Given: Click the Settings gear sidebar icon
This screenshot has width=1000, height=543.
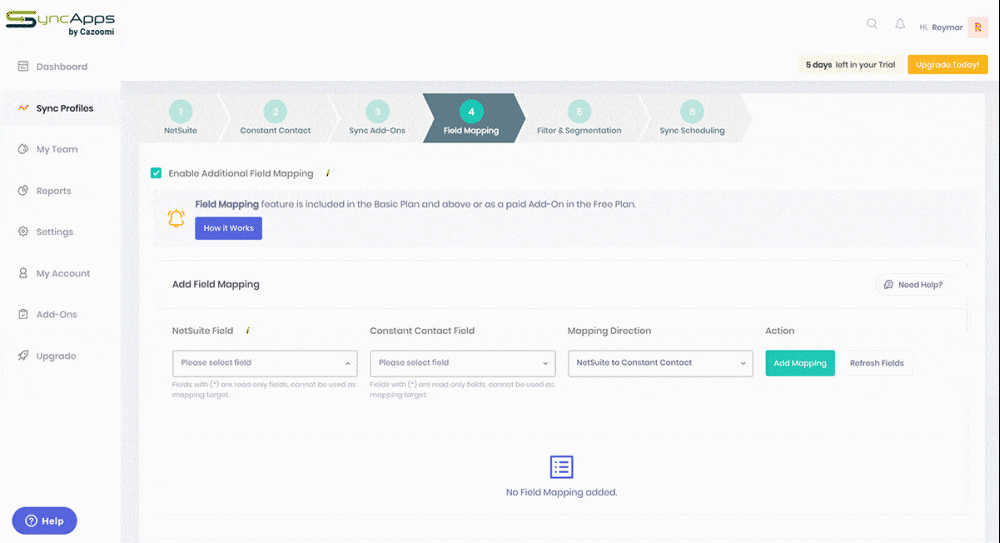Looking at the screenshot, I should tap(23, 232).
